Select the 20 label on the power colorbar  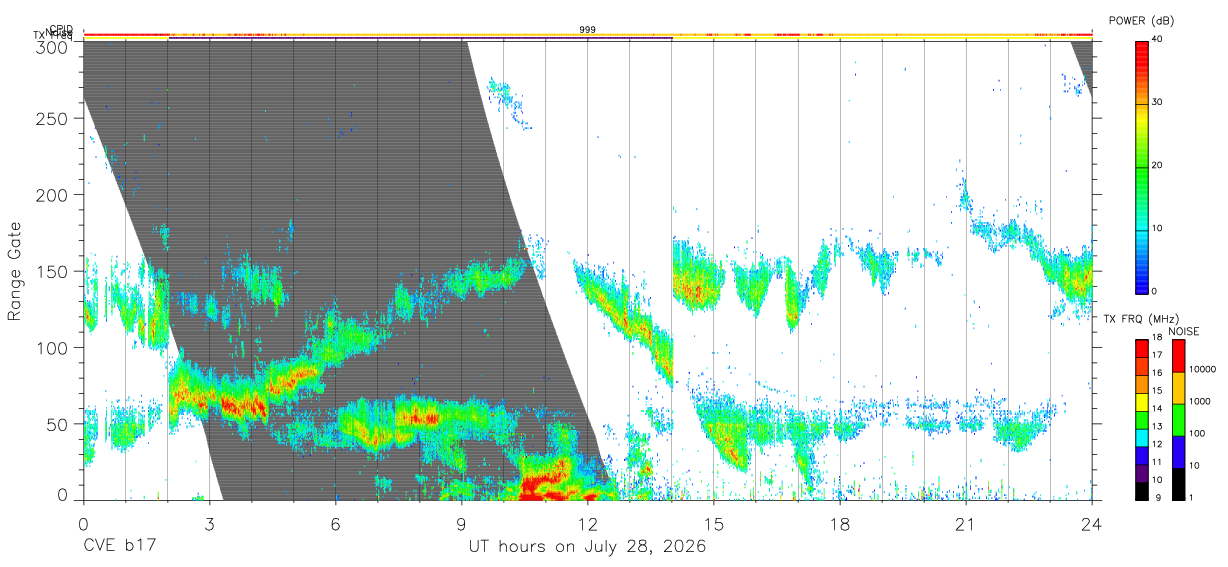click(1158, 166)
